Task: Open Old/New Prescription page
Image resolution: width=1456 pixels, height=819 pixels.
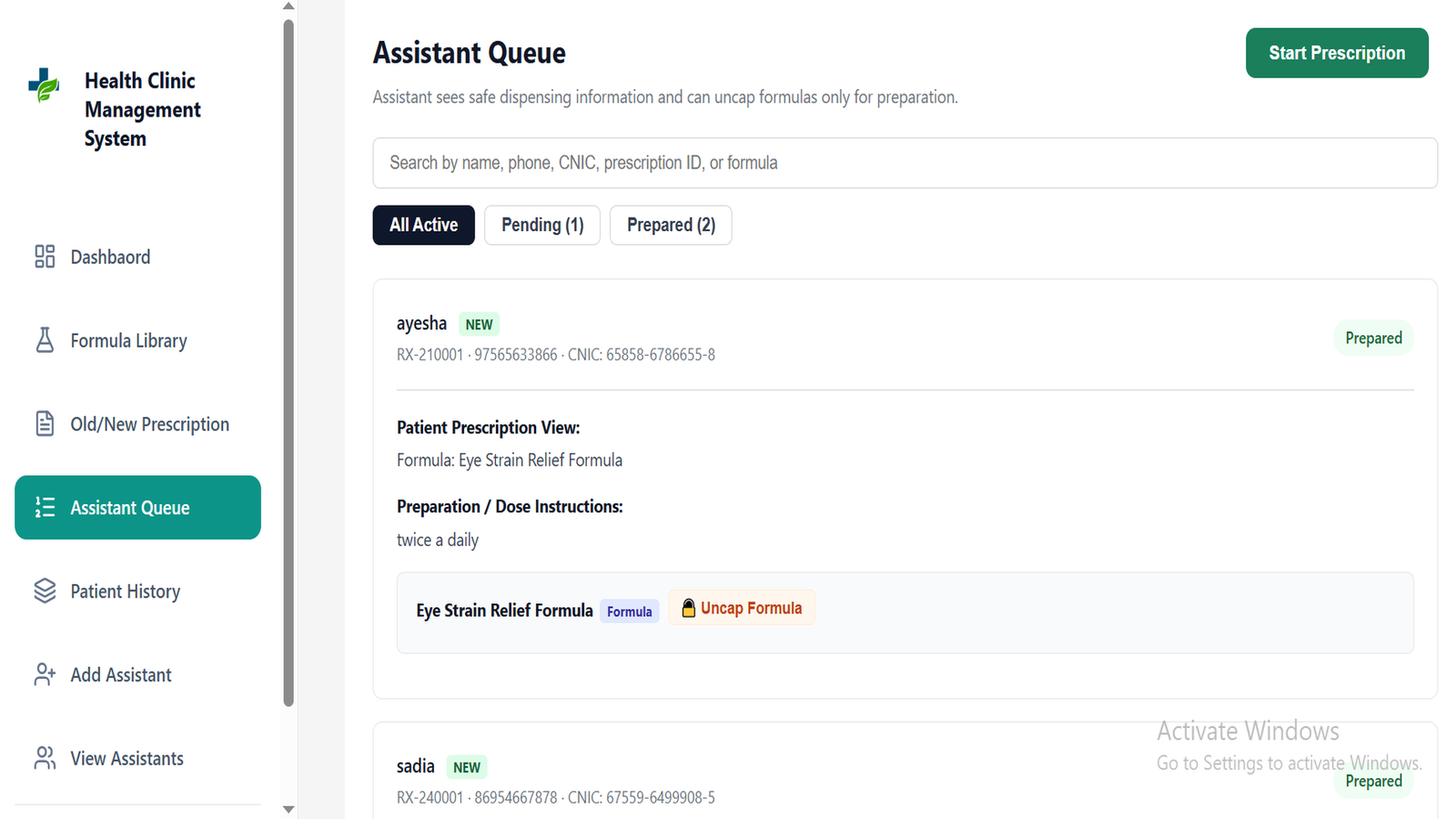Action: (x=137, y=424)
